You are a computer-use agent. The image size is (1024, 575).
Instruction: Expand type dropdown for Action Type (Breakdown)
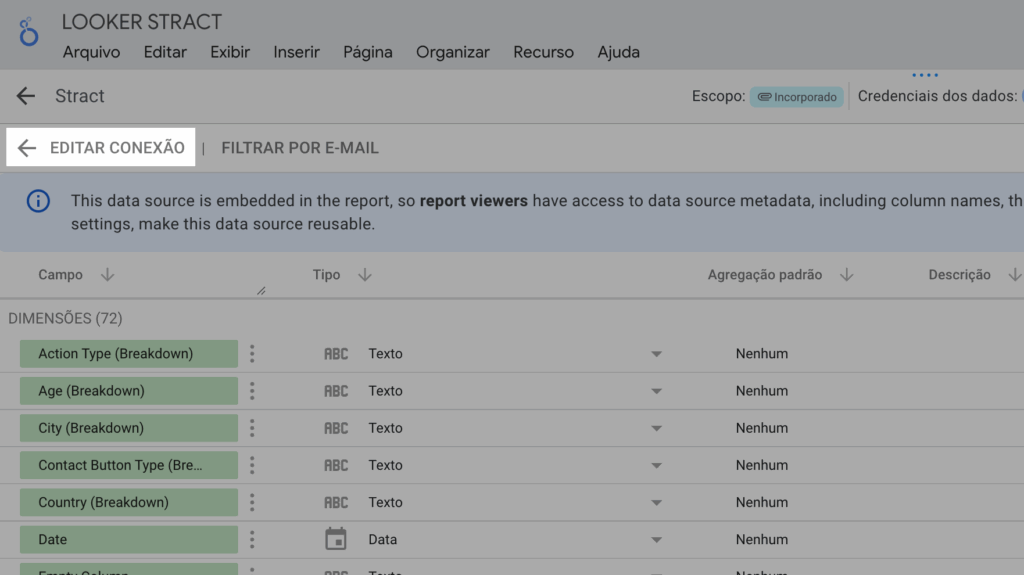pyautogui.click(x=656, y=354)
